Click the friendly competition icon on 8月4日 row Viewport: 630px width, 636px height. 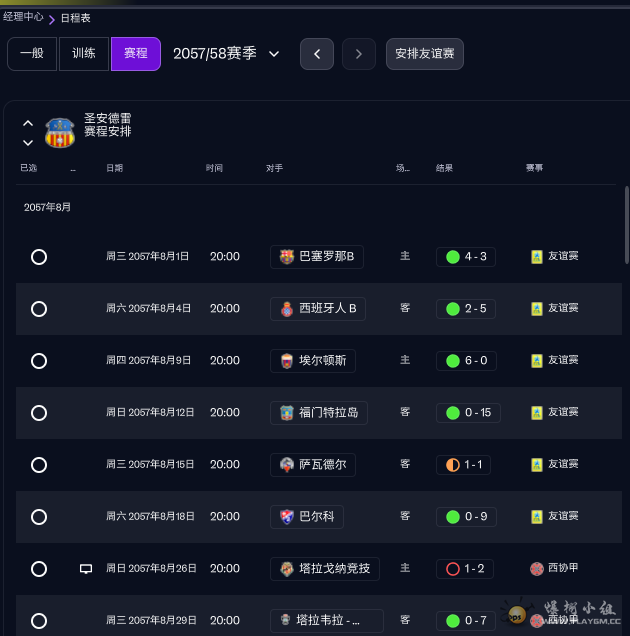[x=537, y=309]
